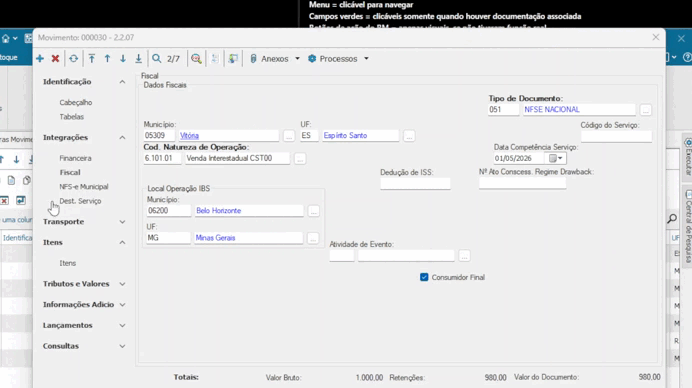The image size is (692, 388).
Task: Open the Anexos paperclip menu
Action: tap(270, 59)
